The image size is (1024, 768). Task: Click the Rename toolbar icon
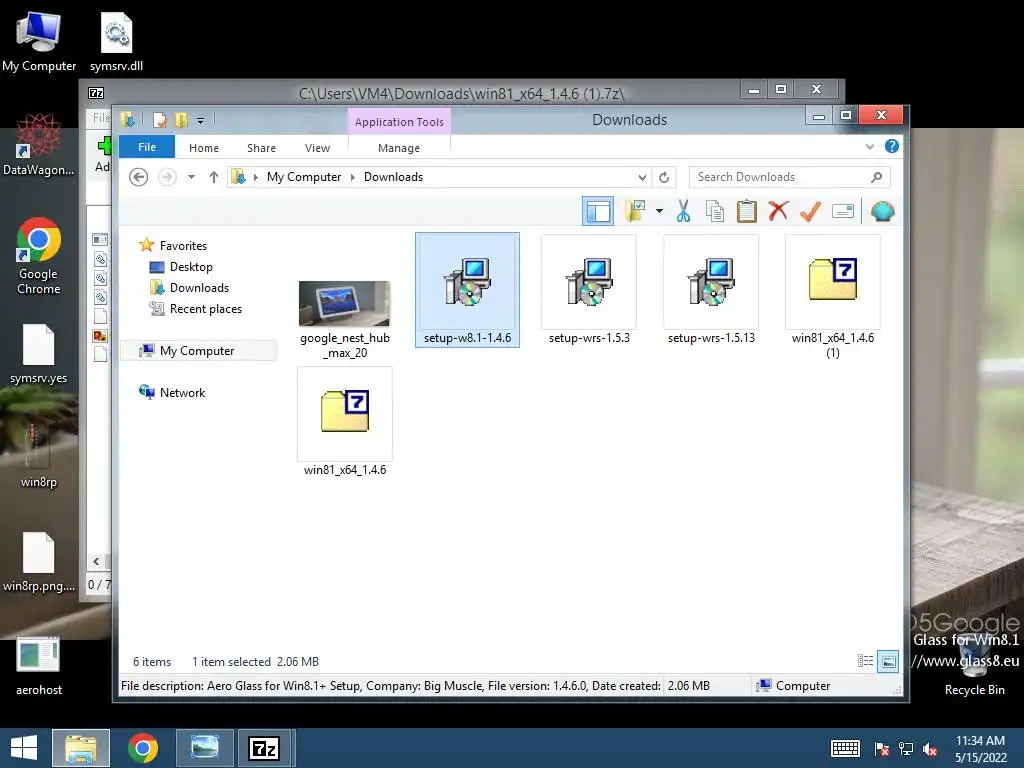pos(842,211)
